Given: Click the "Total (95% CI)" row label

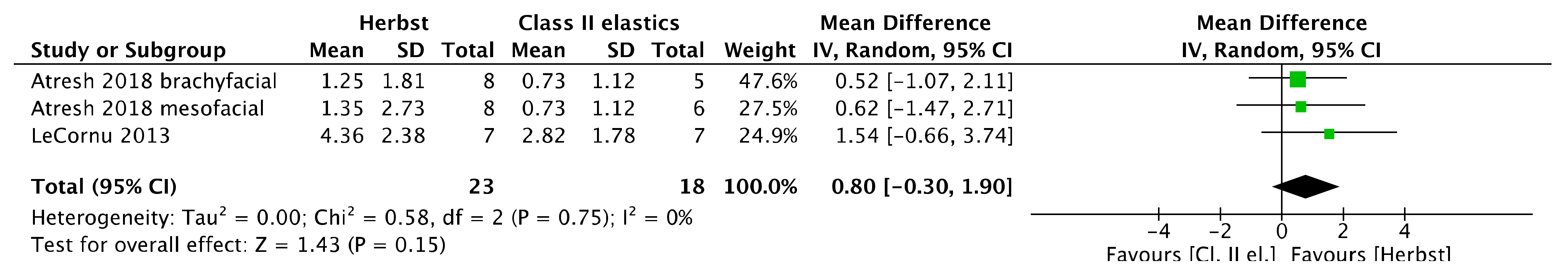Looking at the screenshot, I should click(103, 186).
